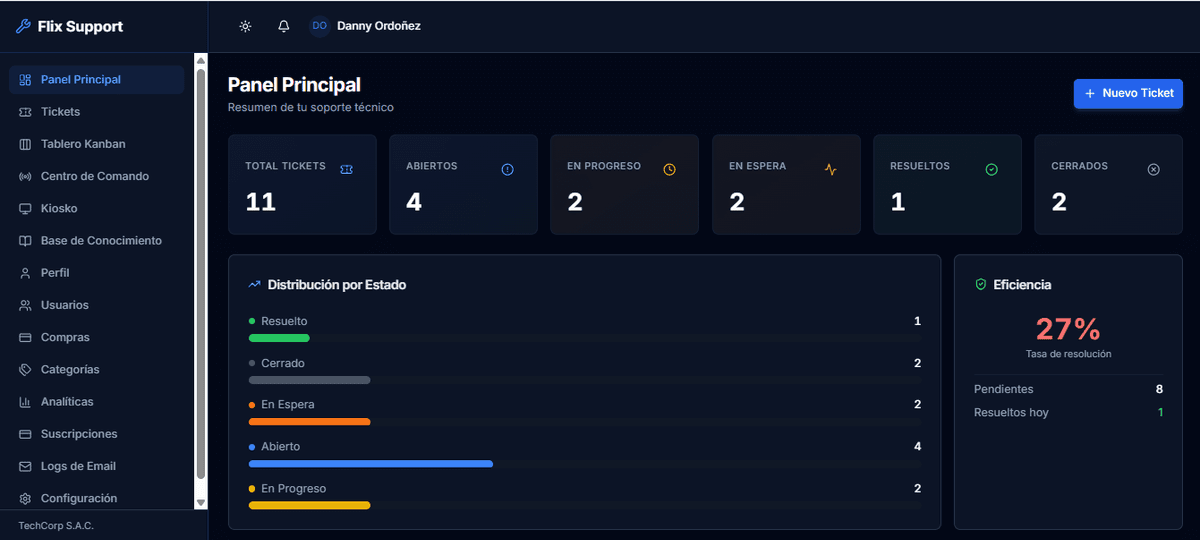Click the Resueltos hoy row
The height and width of the screenshot is (540, 1200).
(x=1068, y=412)
